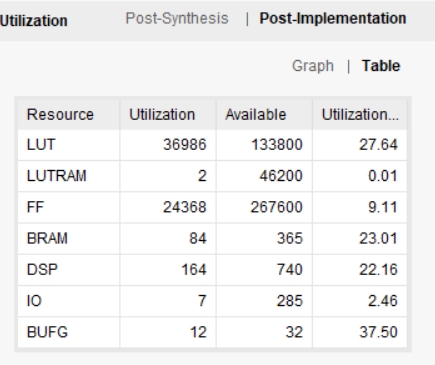Click DSP percentage 22.16
Screen dimensions: 435x365
point(378,269)
